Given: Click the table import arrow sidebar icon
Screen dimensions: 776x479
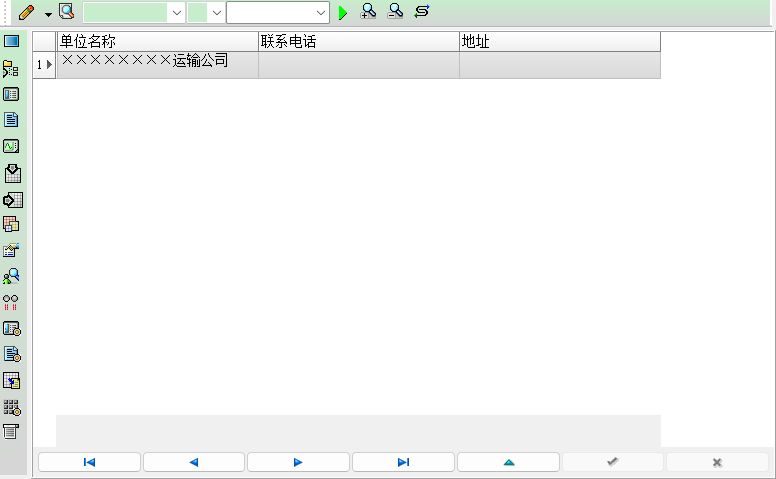Looking at the screenshot, I should 11,381.
